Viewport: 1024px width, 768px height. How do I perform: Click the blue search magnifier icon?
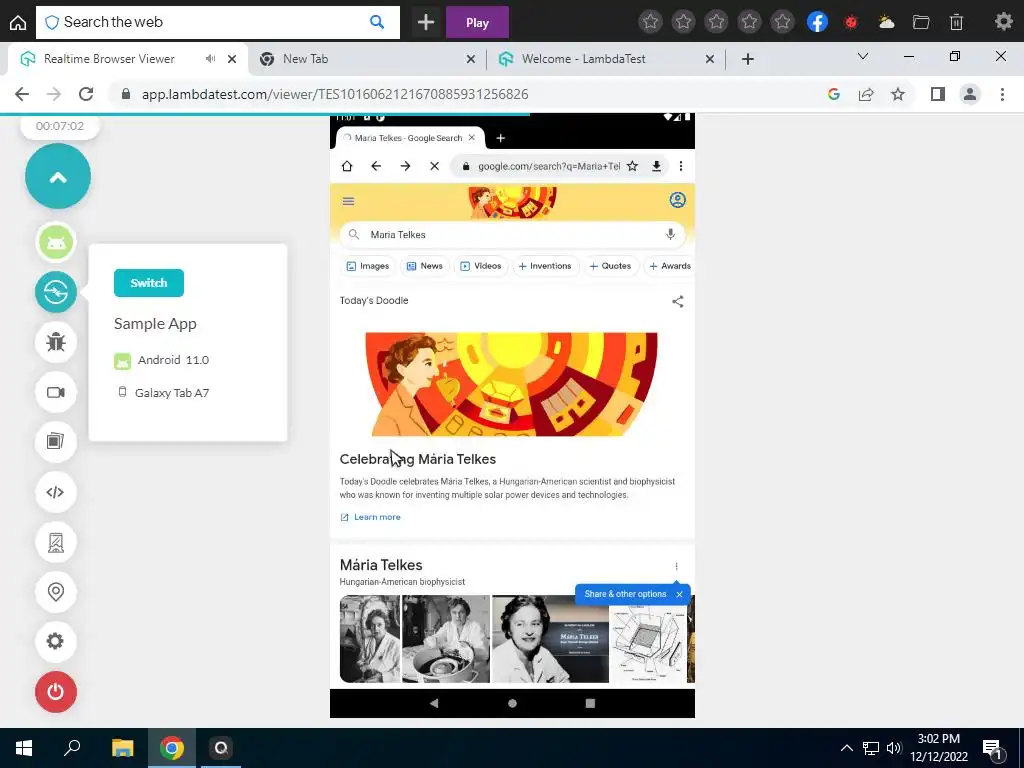pyautogui.click(x=377, y=22)
